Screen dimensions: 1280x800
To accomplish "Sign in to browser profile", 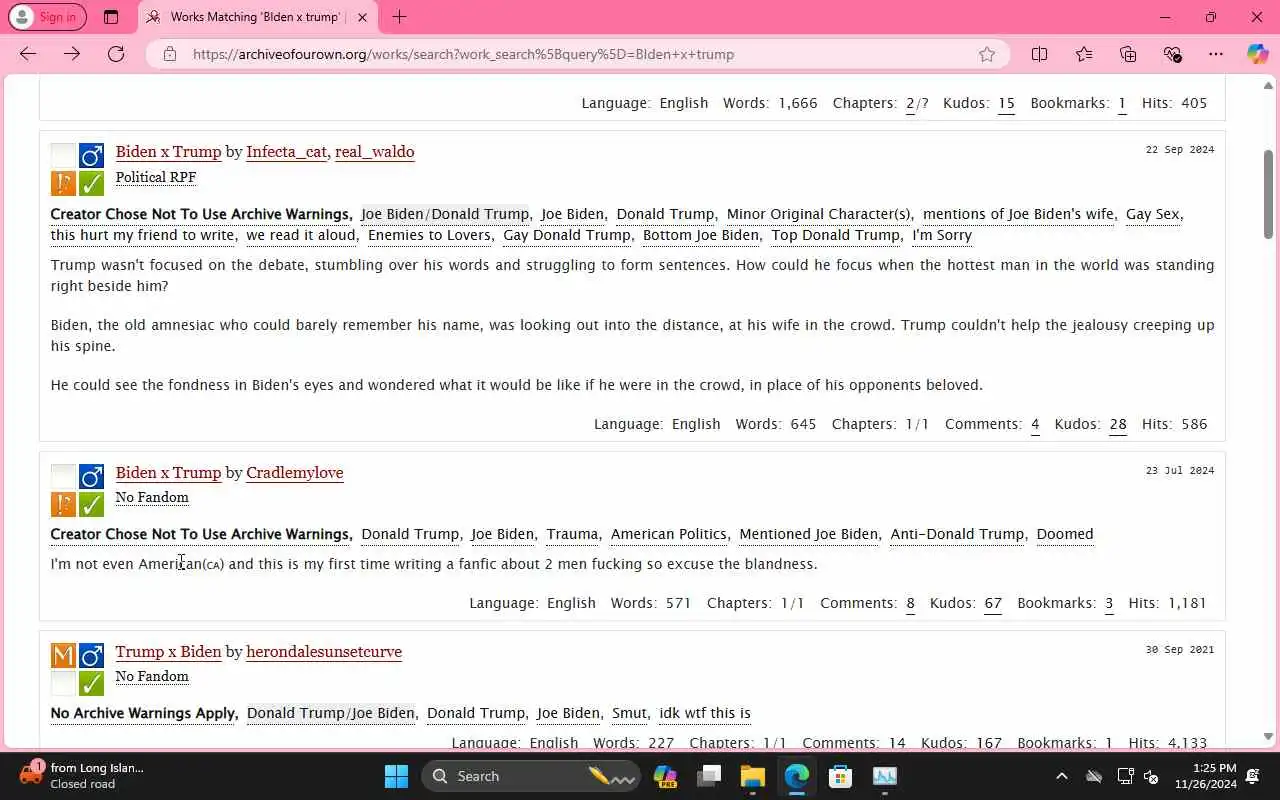I will [x=46, y=17].
